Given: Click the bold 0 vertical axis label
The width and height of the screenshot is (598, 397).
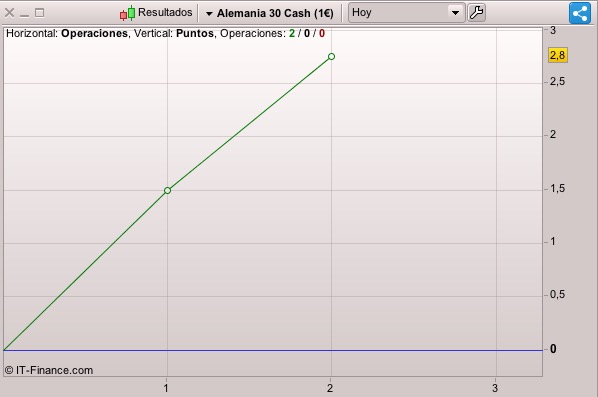Looking at the screenshot, I should click(x=553, y=349).
